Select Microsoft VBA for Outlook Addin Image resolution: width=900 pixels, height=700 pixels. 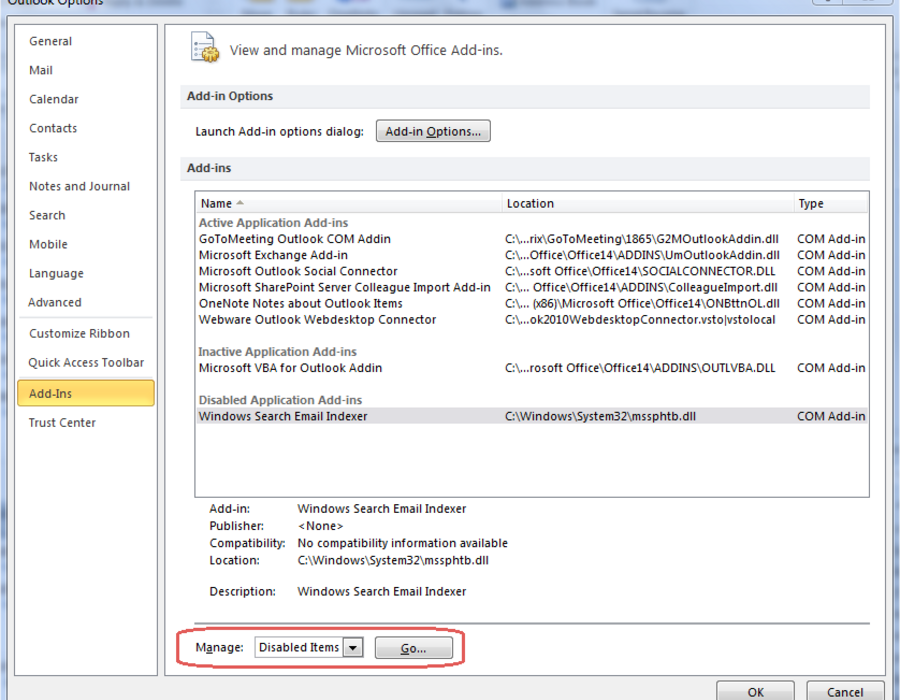coord(532,368)
